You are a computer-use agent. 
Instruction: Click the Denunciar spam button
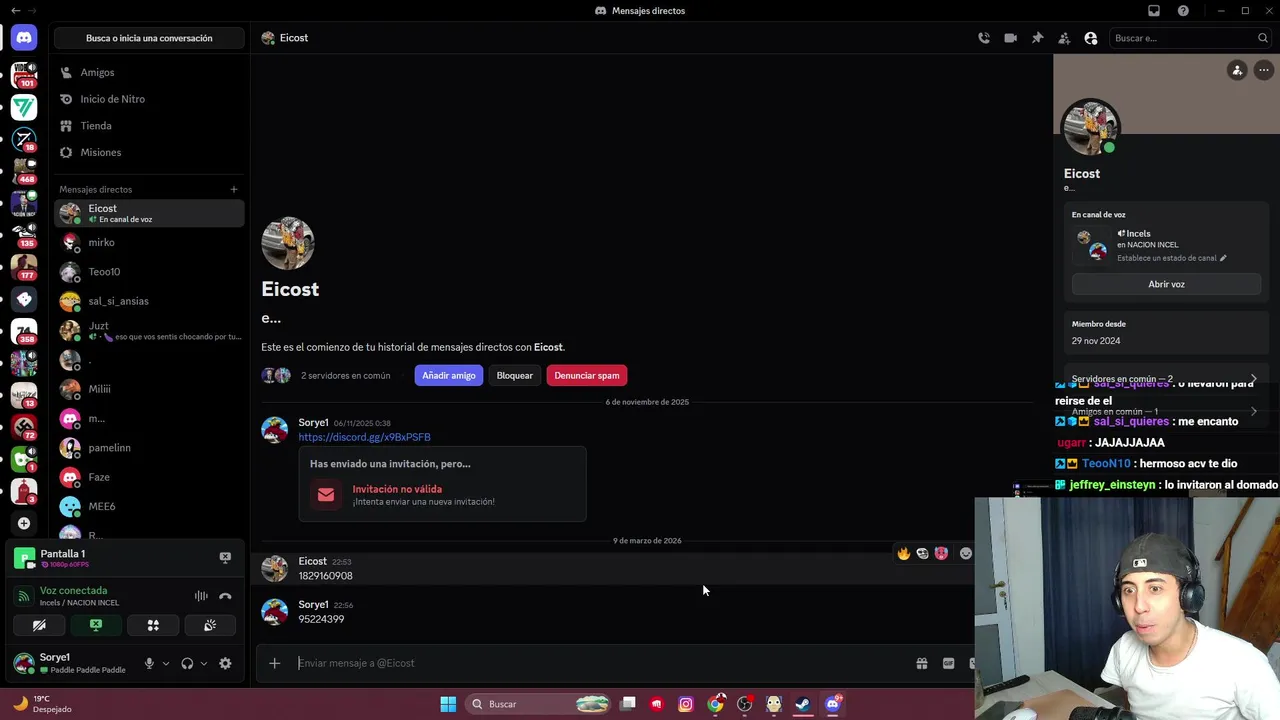[587, 375]
